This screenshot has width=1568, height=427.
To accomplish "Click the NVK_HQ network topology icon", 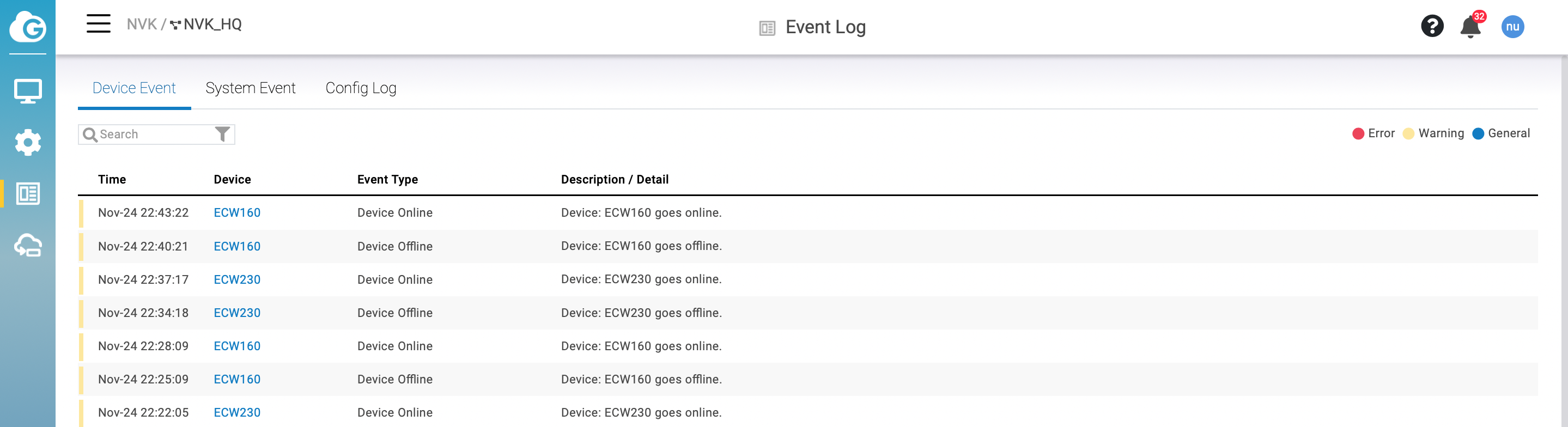I will point(175,25).
